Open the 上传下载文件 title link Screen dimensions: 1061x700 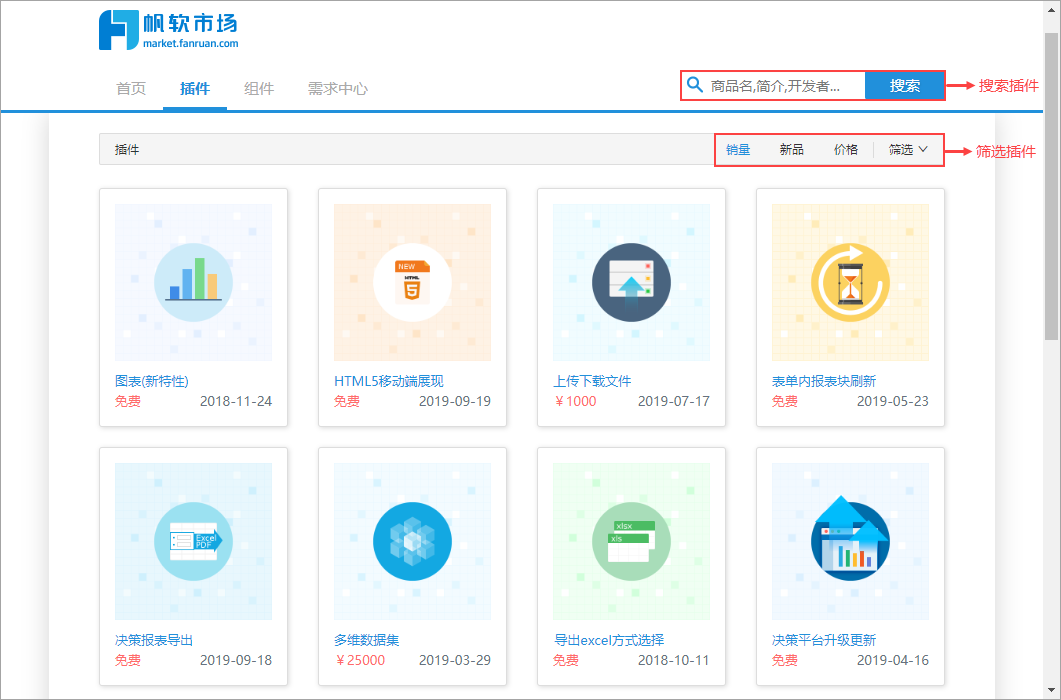point(592,381)
